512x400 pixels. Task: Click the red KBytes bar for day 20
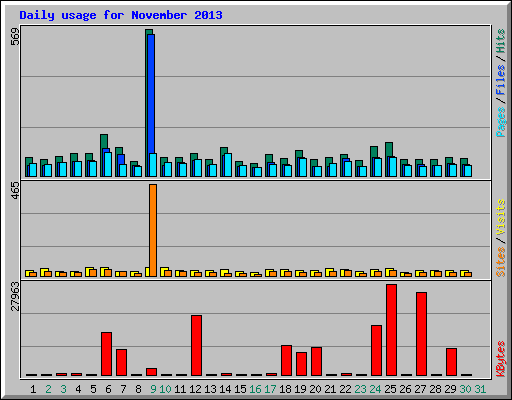click(316, 361)
